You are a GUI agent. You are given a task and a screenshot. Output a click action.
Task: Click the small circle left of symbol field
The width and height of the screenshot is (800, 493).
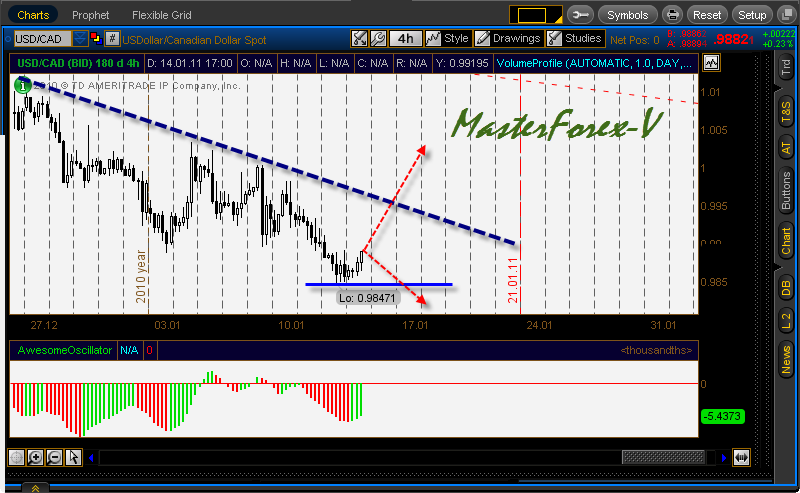click(8, 39)
